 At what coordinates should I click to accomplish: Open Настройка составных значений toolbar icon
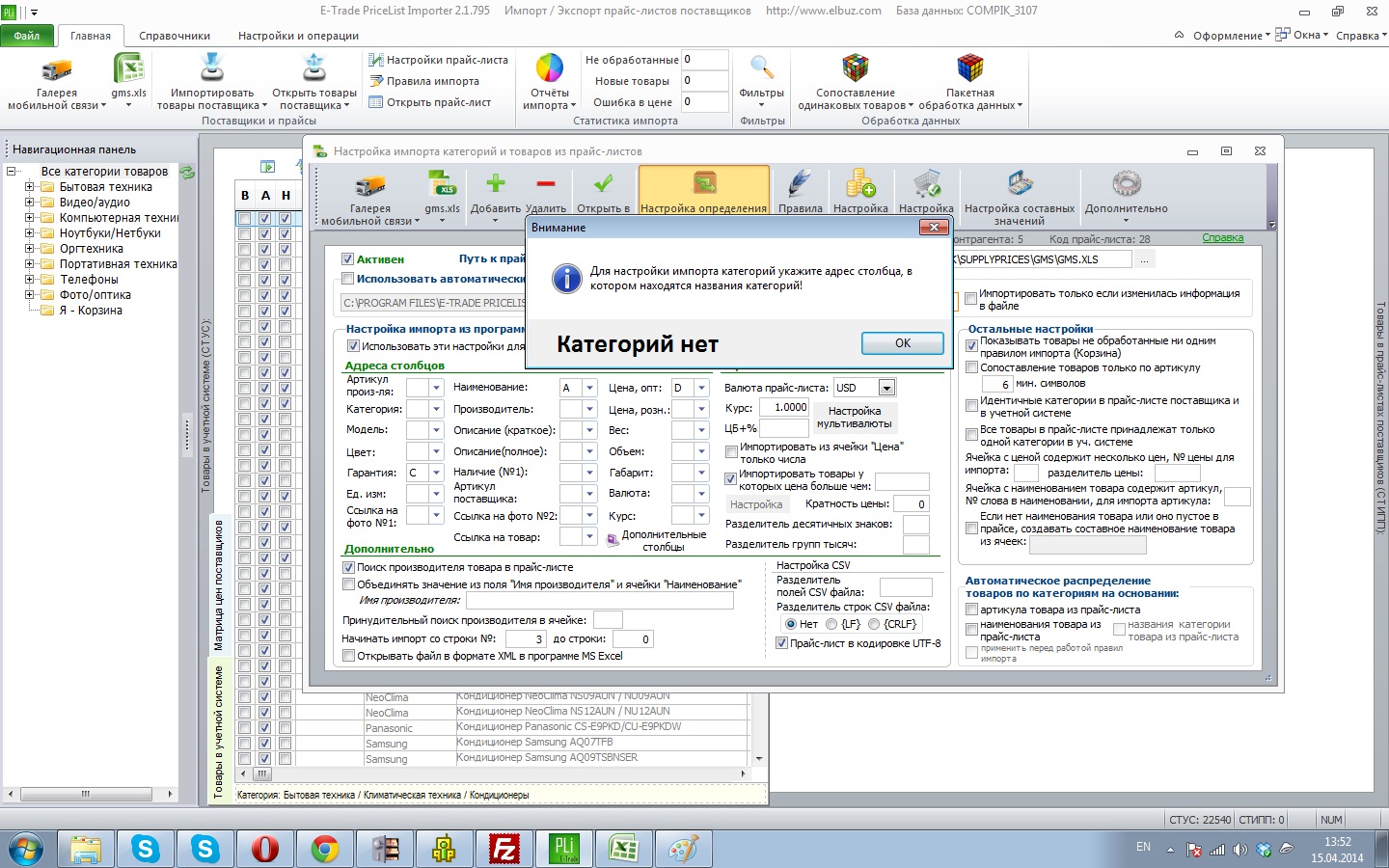[1020, 183]
